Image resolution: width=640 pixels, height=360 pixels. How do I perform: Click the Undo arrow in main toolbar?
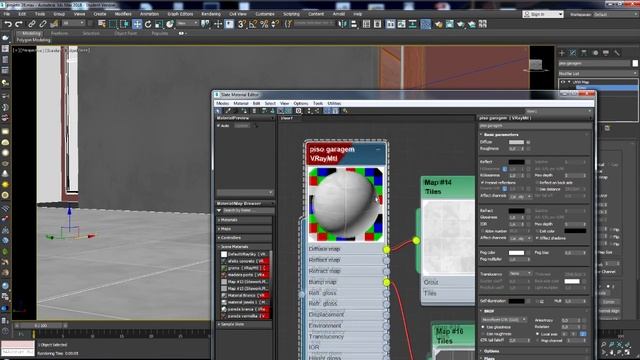(8, 24)
